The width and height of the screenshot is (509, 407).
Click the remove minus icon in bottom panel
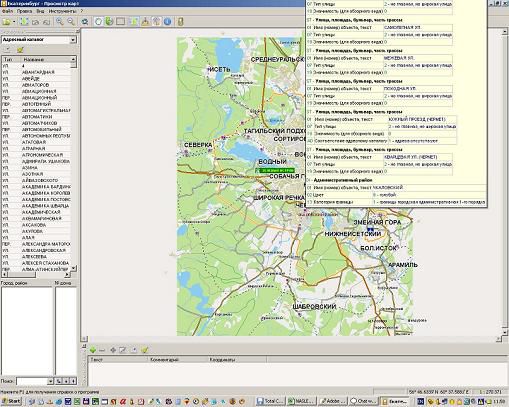(102, 350)
